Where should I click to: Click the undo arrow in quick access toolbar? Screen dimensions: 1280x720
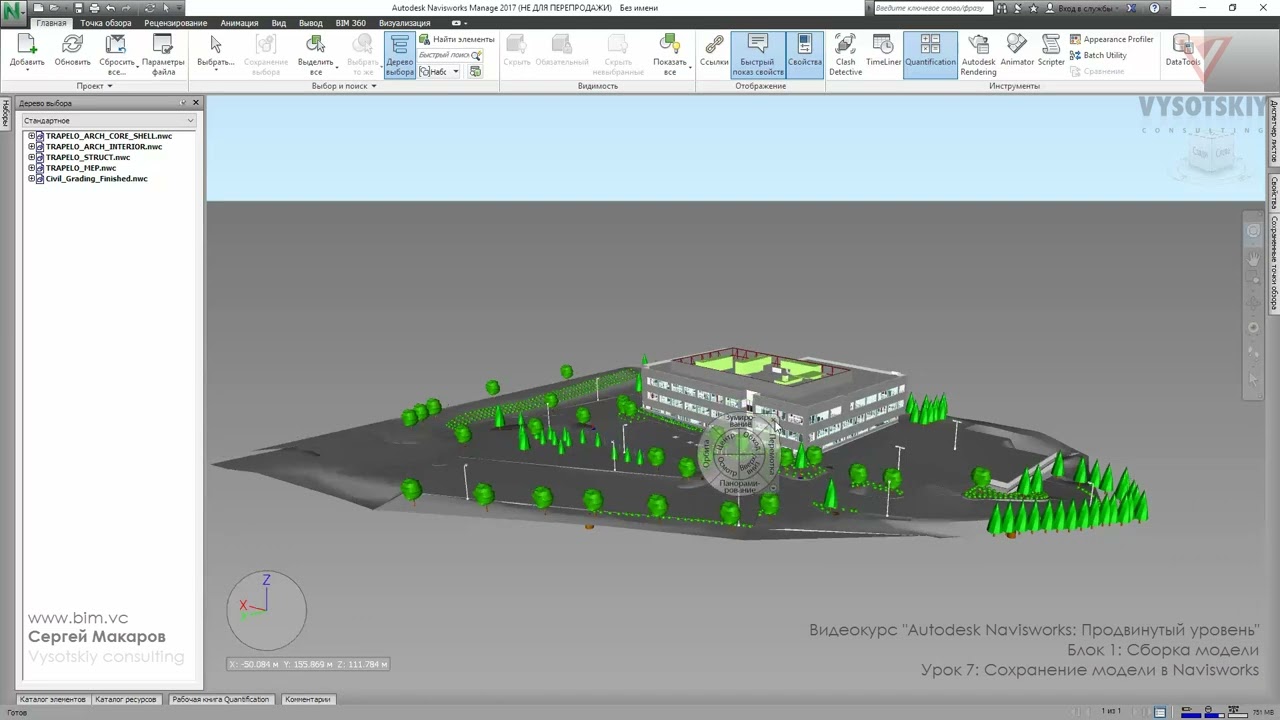[x=109, y=8]
